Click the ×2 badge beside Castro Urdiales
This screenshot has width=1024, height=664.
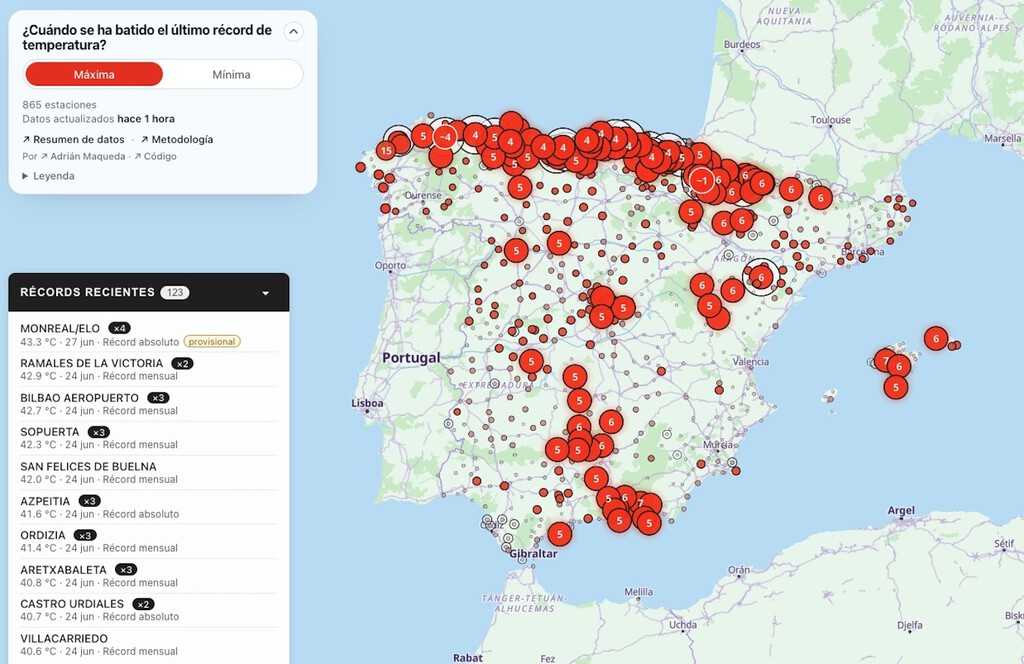(143, 605)
